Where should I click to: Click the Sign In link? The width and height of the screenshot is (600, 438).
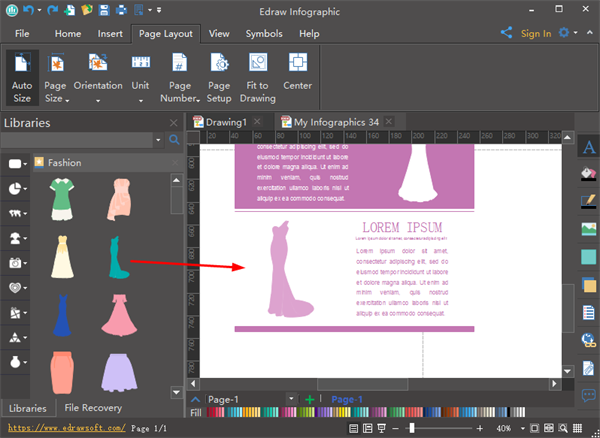click(536, 33)
